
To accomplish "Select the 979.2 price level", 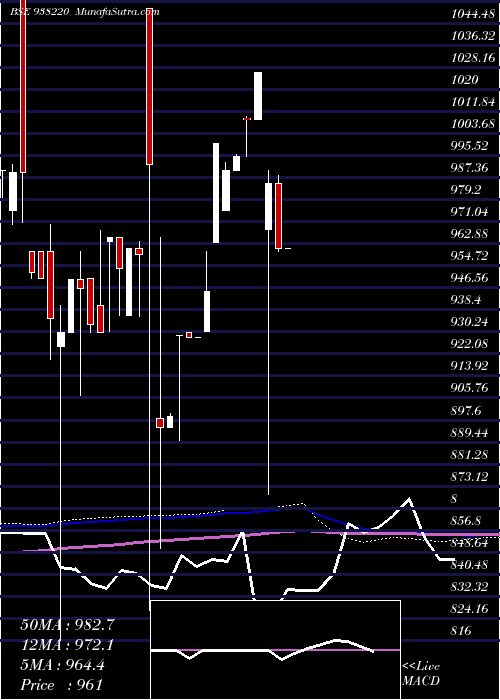I will coord(467,190).
